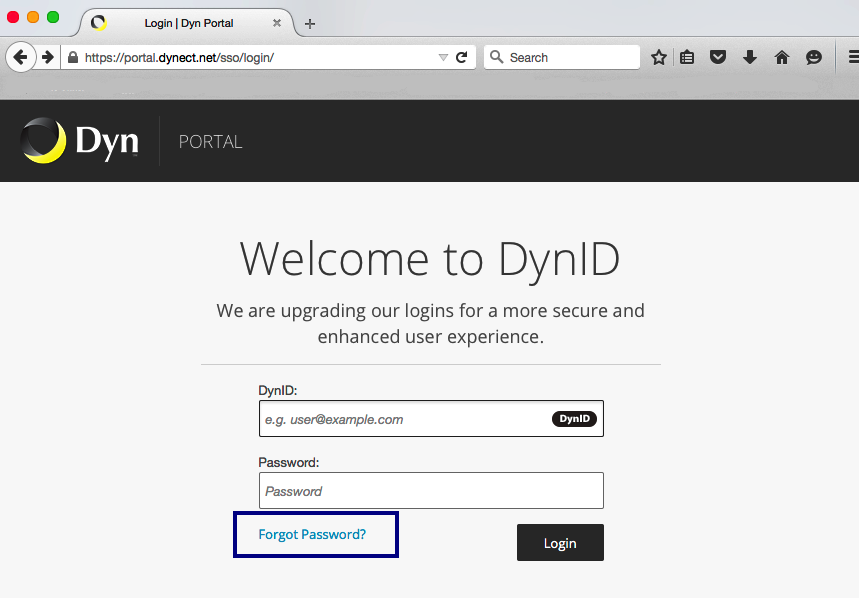The image size is (859, 598).
Task: Open a new tab with the plus button
Action: 310,24
